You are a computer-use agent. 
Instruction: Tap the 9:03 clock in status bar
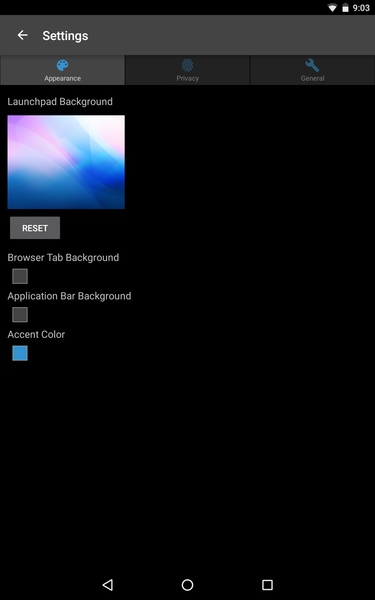coord(361,8)
